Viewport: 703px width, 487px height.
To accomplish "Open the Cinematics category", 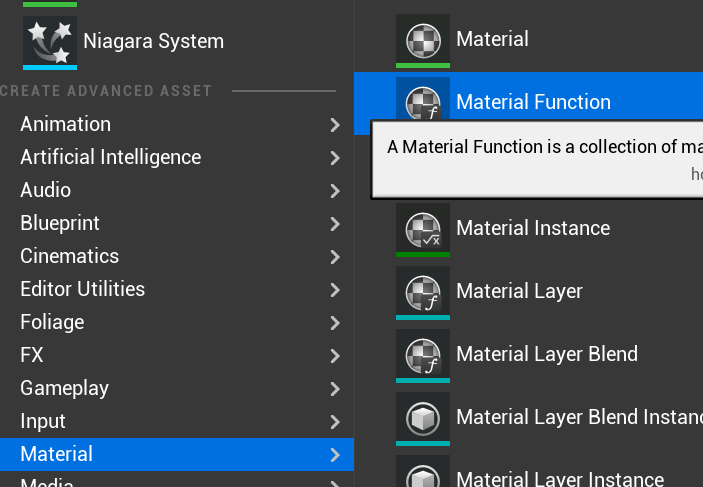I will (x=70, y=256).
